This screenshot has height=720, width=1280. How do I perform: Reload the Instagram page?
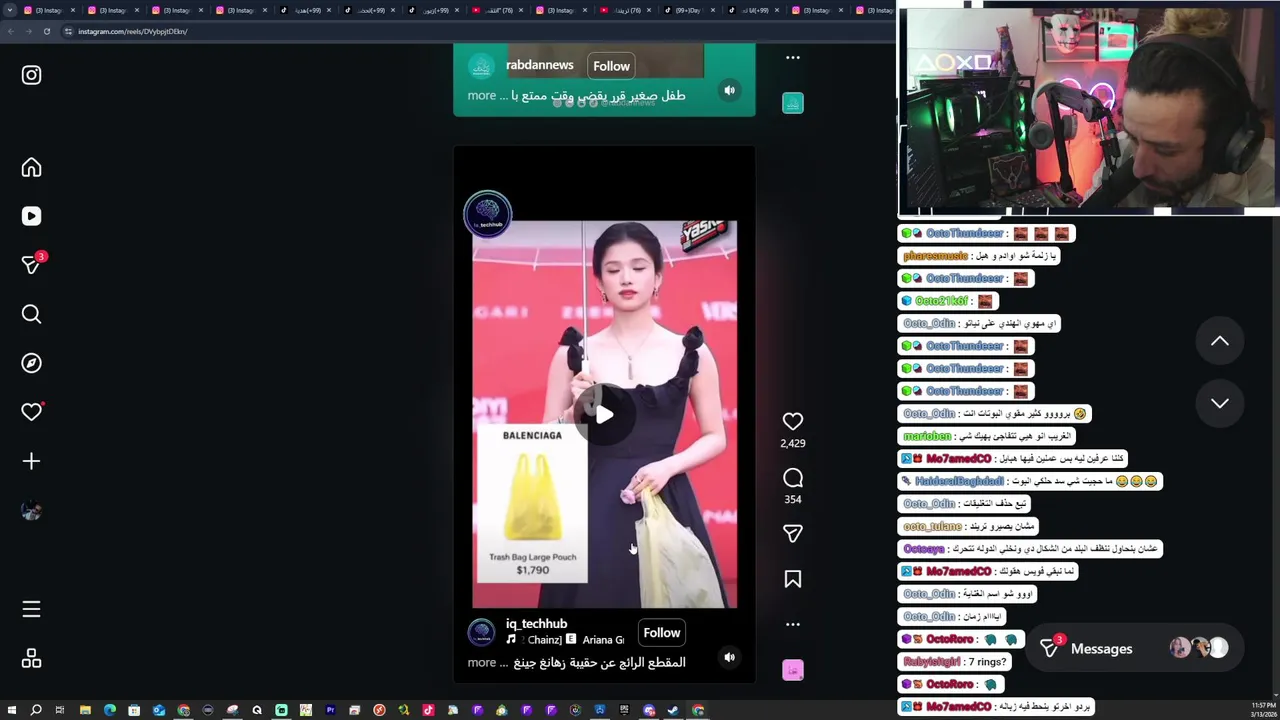[47, 31]
